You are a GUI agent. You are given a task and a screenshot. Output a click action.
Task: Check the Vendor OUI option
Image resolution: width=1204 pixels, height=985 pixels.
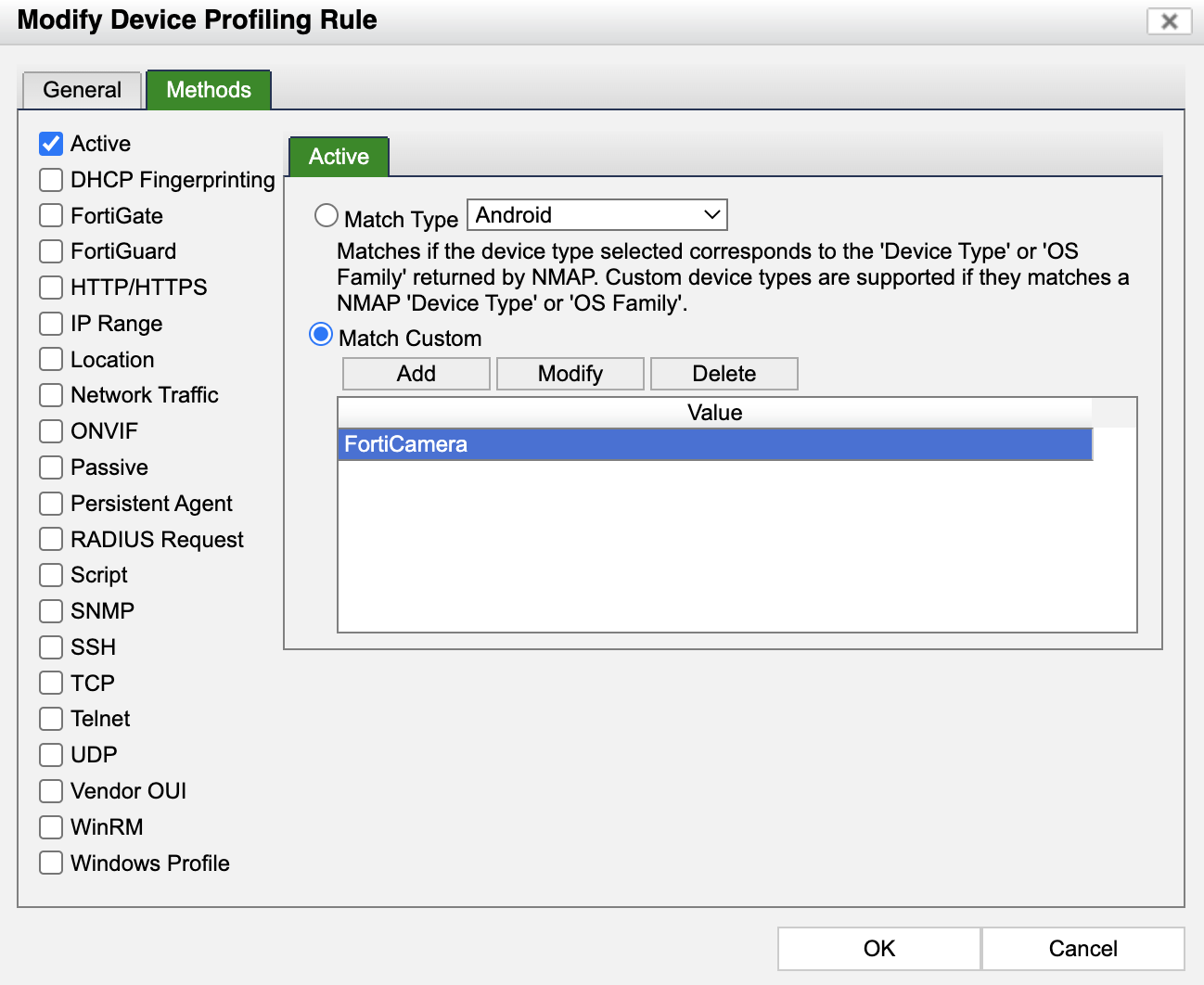click(x=51, y=791)
